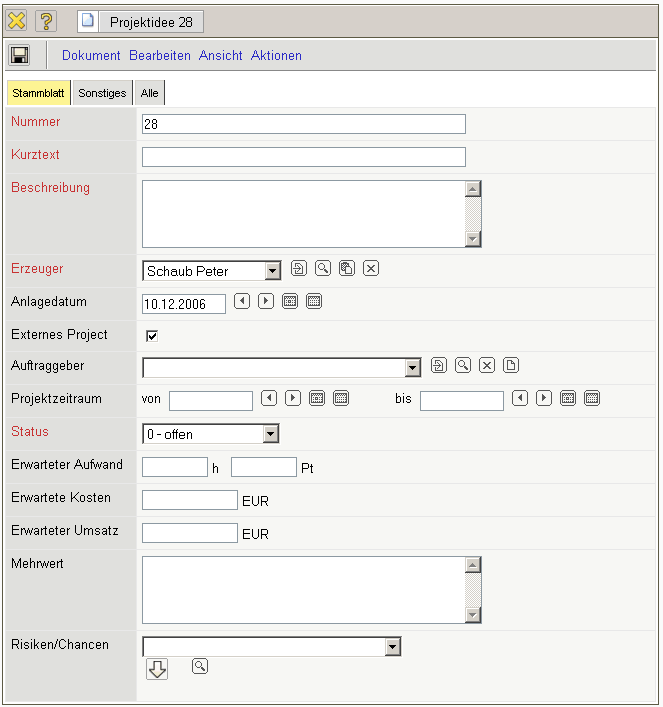Expand the Auftraggeber dropdown list
663x707 pixels.
point(412,368)
